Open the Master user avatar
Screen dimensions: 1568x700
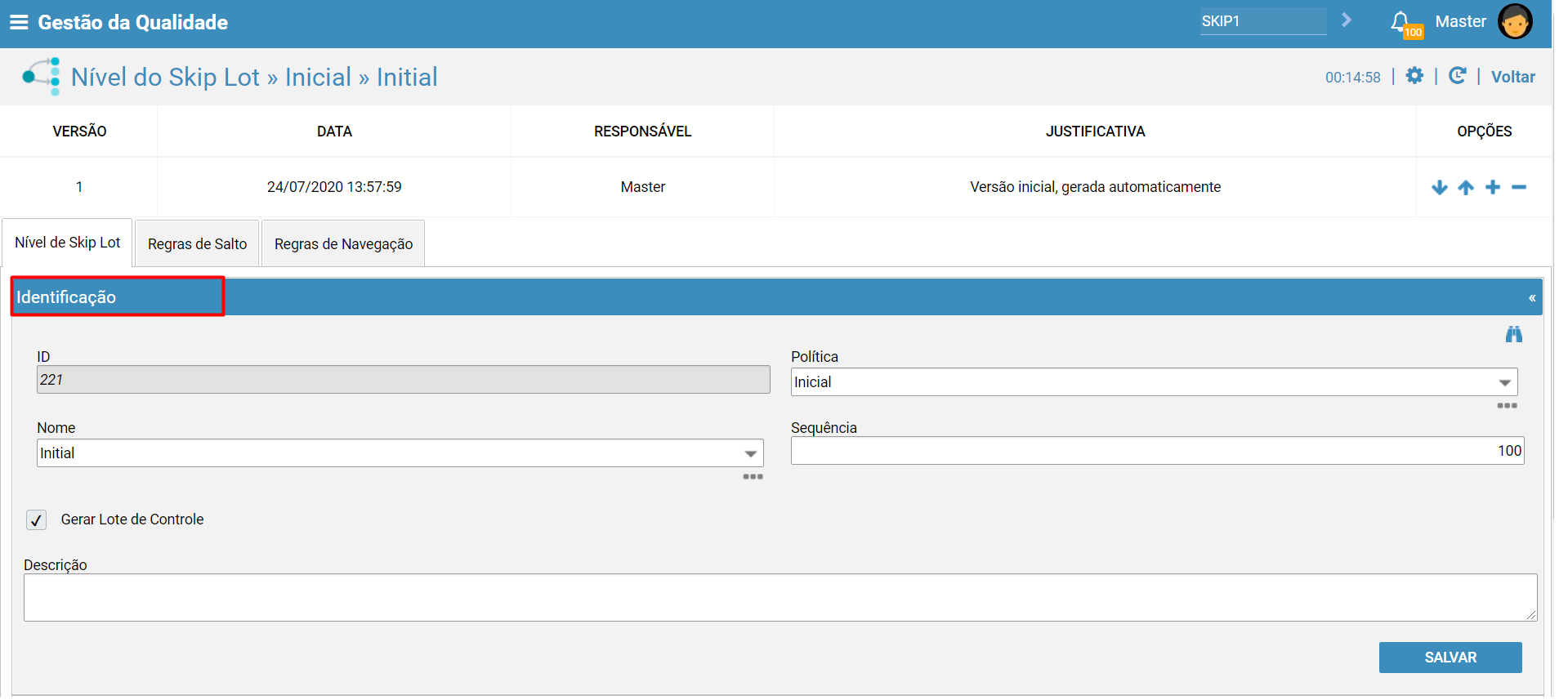point(1514,22)
